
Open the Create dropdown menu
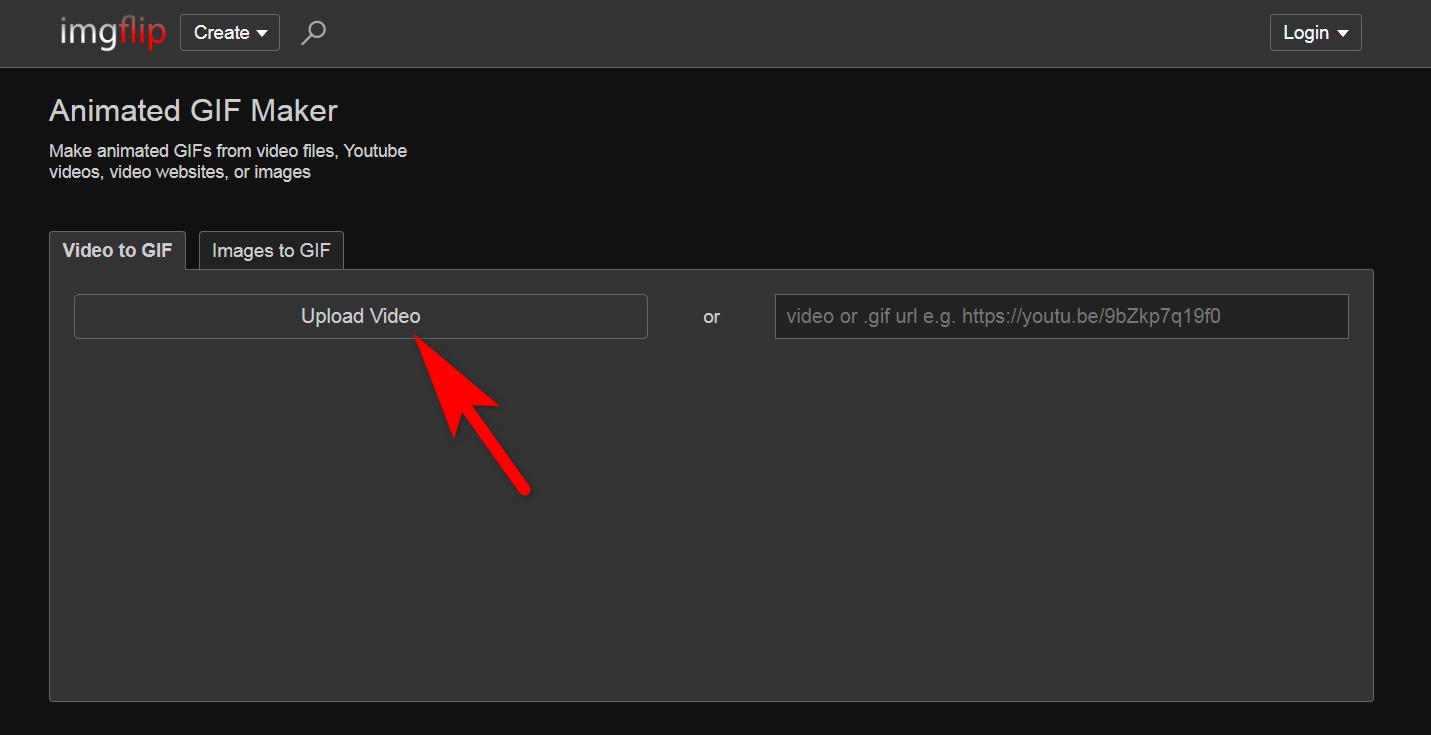[230, 33]
